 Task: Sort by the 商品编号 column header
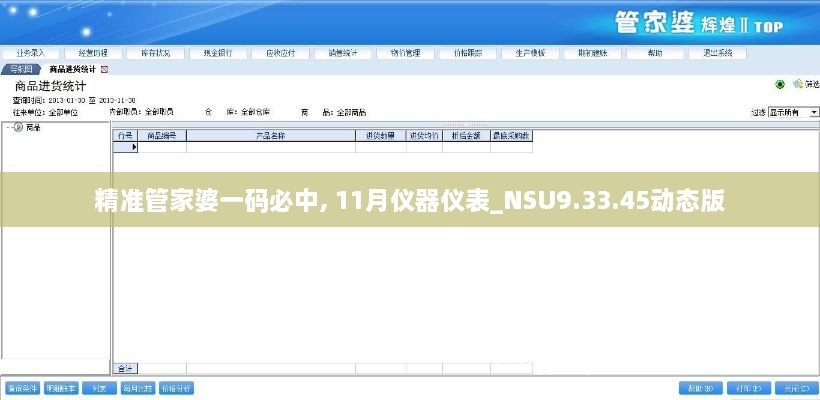tap(162, 135)
